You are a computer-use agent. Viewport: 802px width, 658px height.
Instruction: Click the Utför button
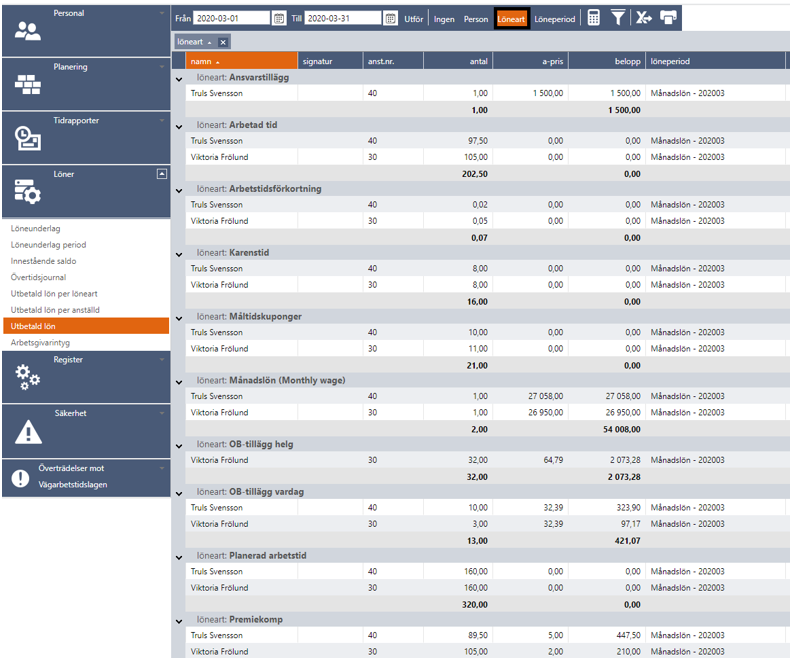tap(414, 19)
